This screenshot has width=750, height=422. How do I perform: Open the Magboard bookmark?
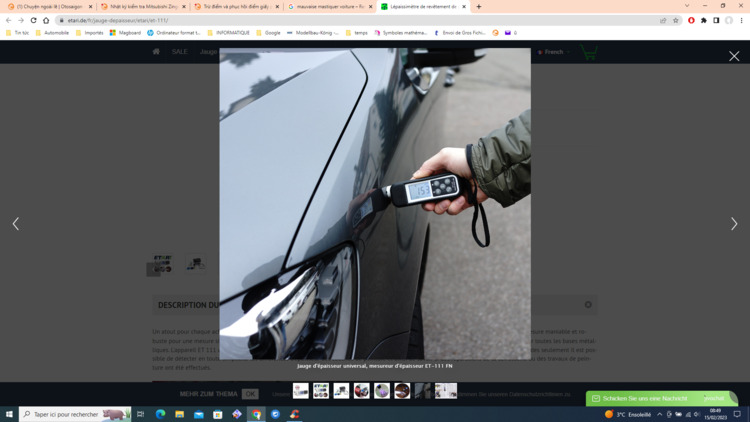click(x=125, y=33)
